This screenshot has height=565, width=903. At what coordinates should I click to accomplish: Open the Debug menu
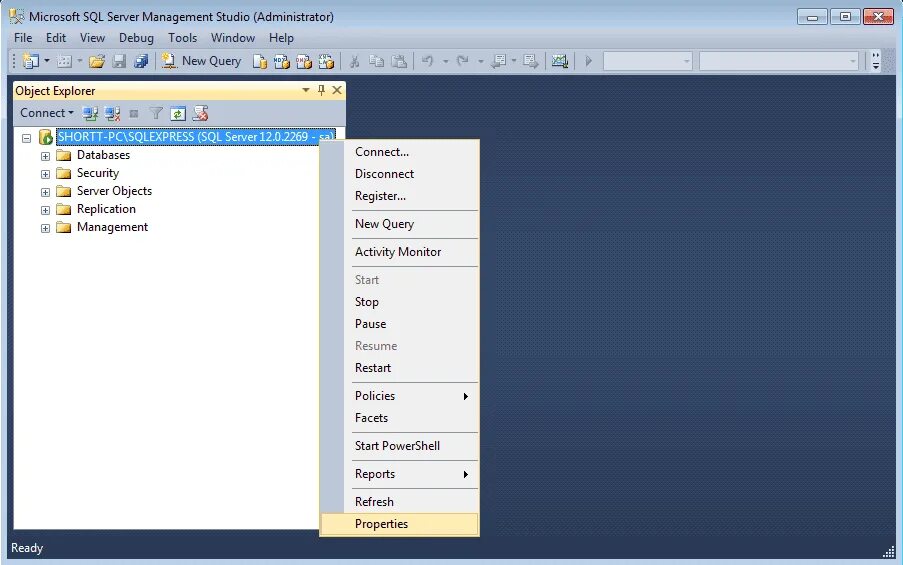pos(136,38)
